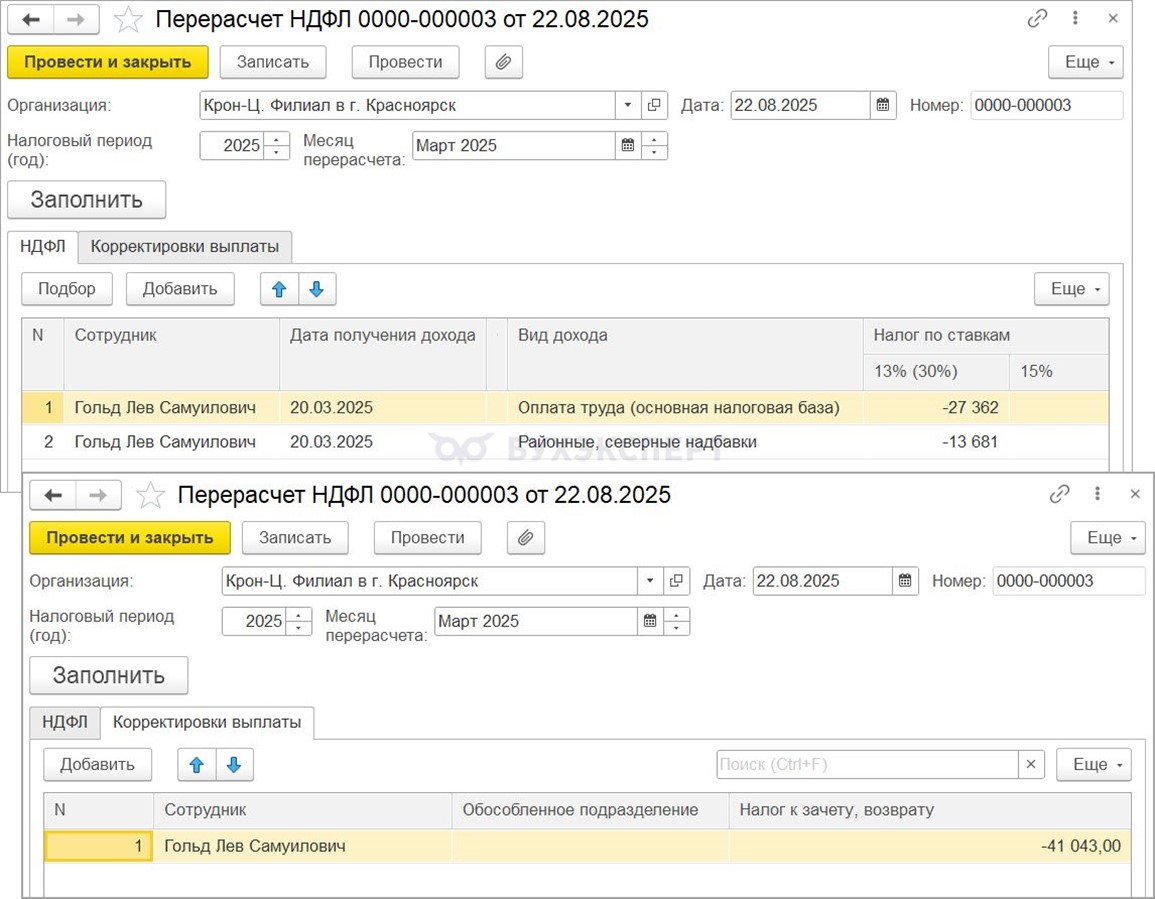Screen dimensions: 1155x899
Task: Open Корректировки выплаты tab in the background window
Action: (185, 246)
